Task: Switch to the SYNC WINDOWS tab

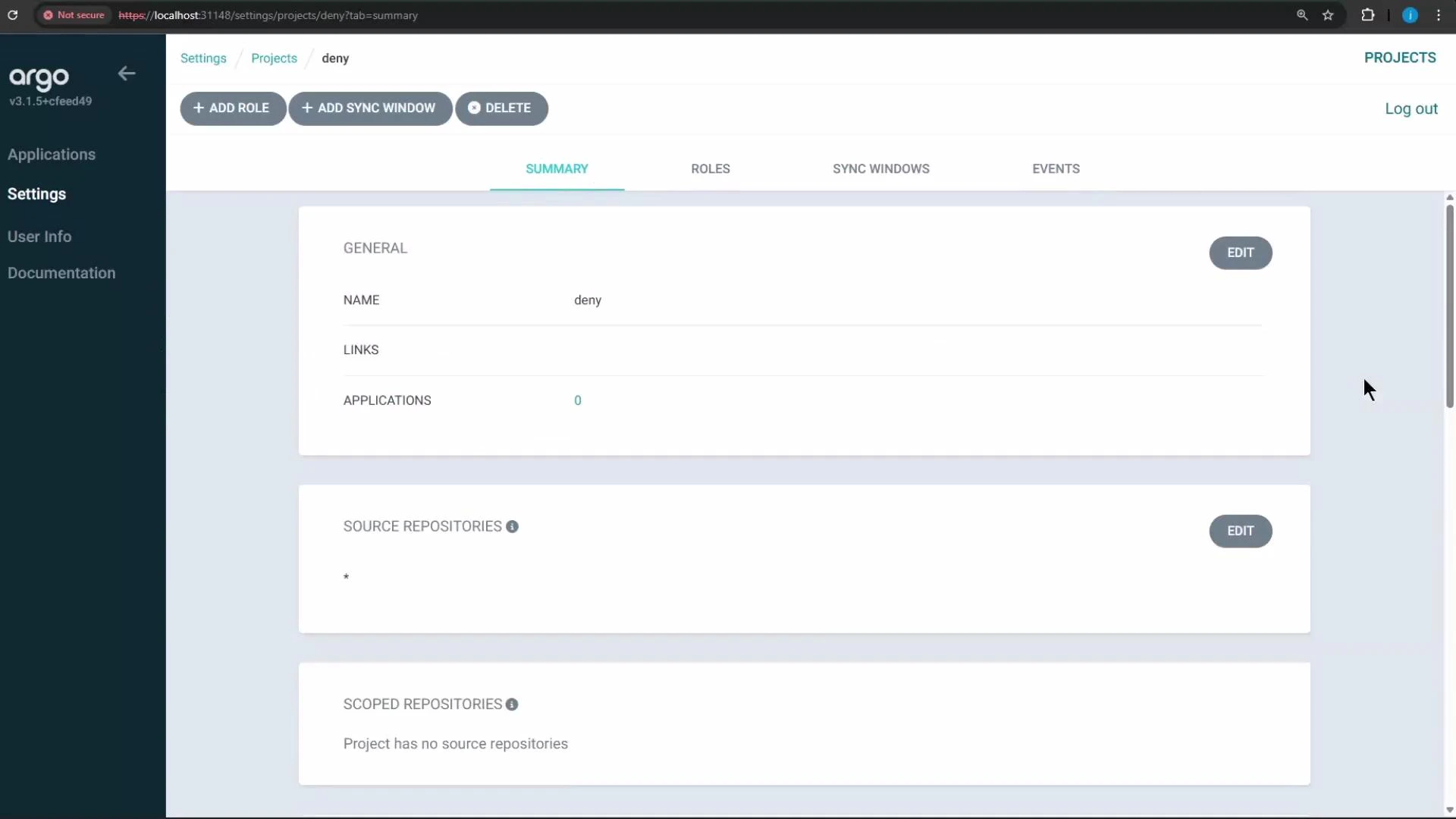Action: pos(880,168)
